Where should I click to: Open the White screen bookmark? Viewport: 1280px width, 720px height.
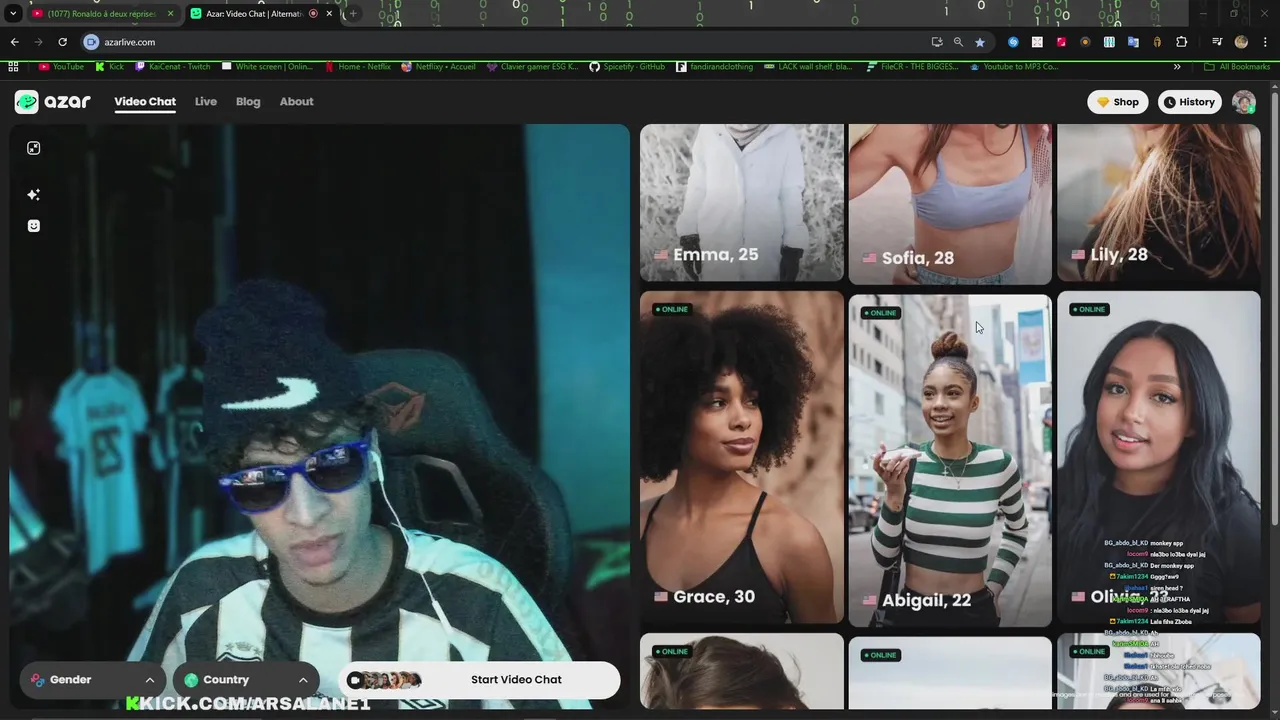click(x=267, y=67)
